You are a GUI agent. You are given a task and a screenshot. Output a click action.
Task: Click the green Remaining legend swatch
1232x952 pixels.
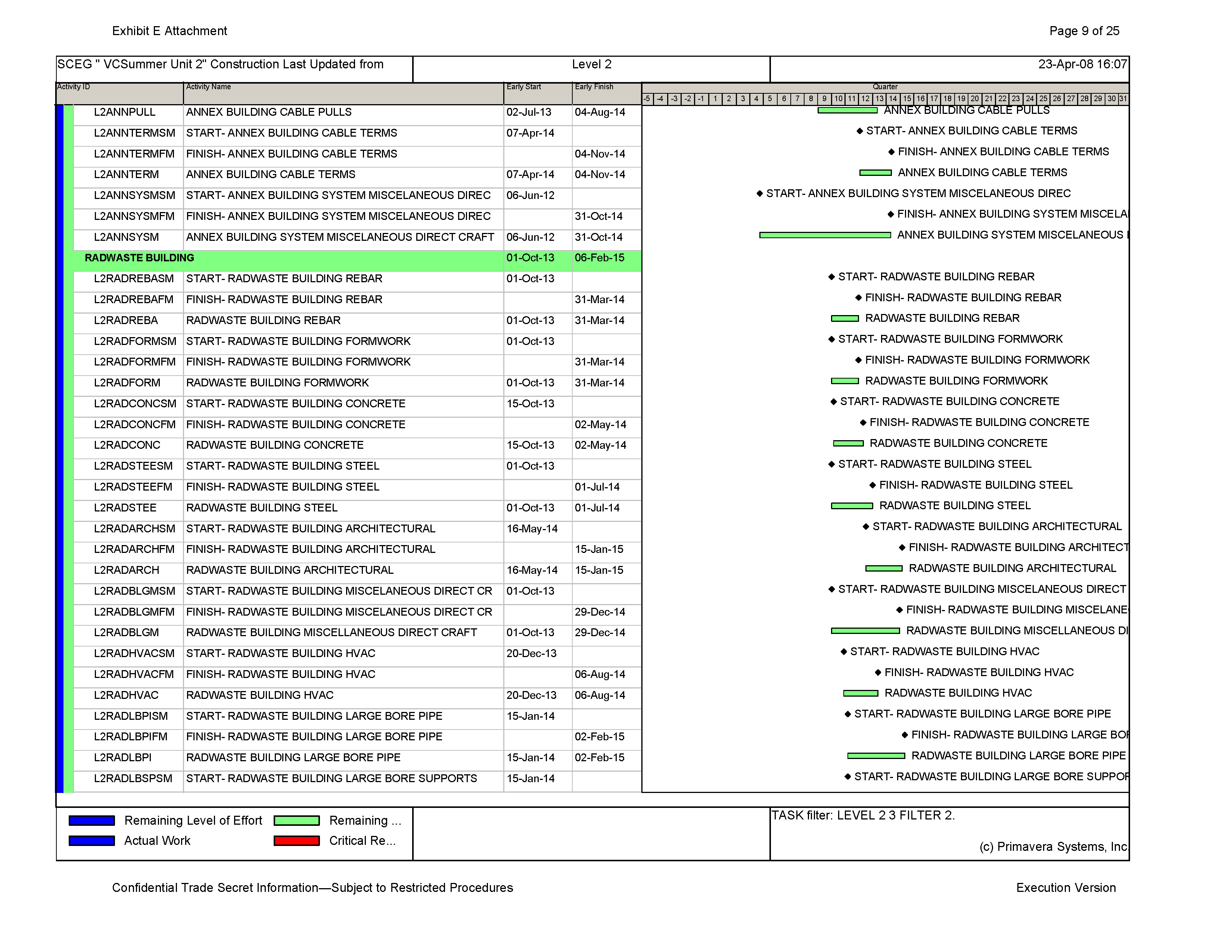click(x=297, y=821)
